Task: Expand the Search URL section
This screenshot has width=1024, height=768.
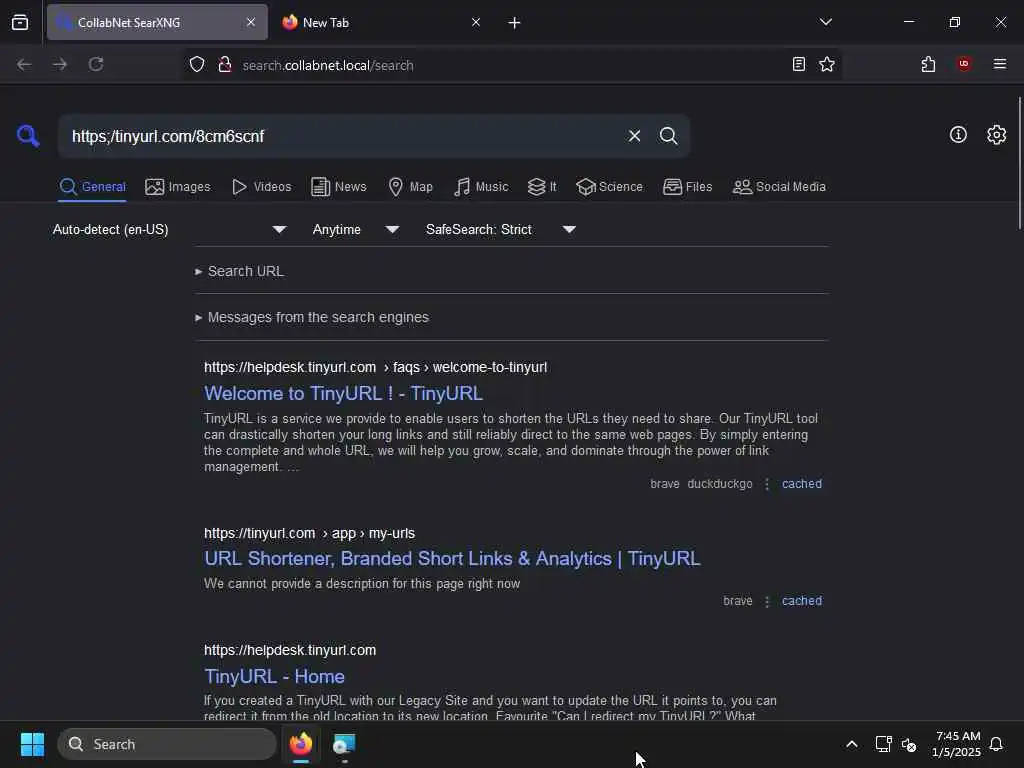Action: tap(240, 271)
